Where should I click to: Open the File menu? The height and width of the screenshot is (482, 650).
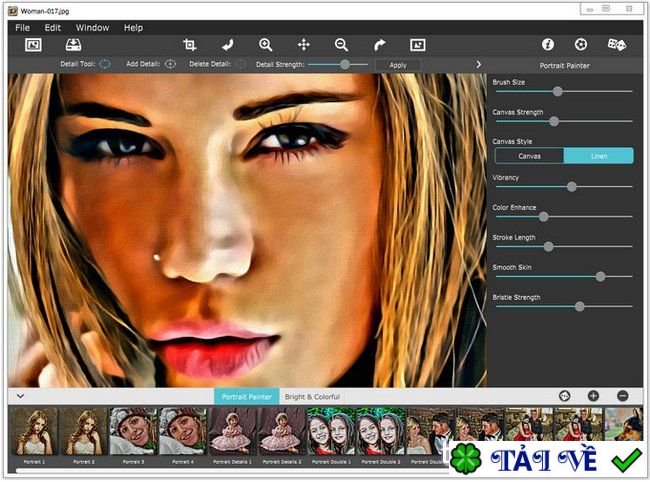click(x=22, y=28)
